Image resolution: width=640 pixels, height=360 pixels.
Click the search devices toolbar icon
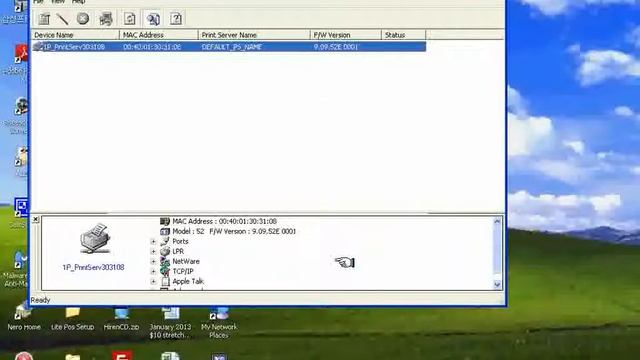coord(153,19)
